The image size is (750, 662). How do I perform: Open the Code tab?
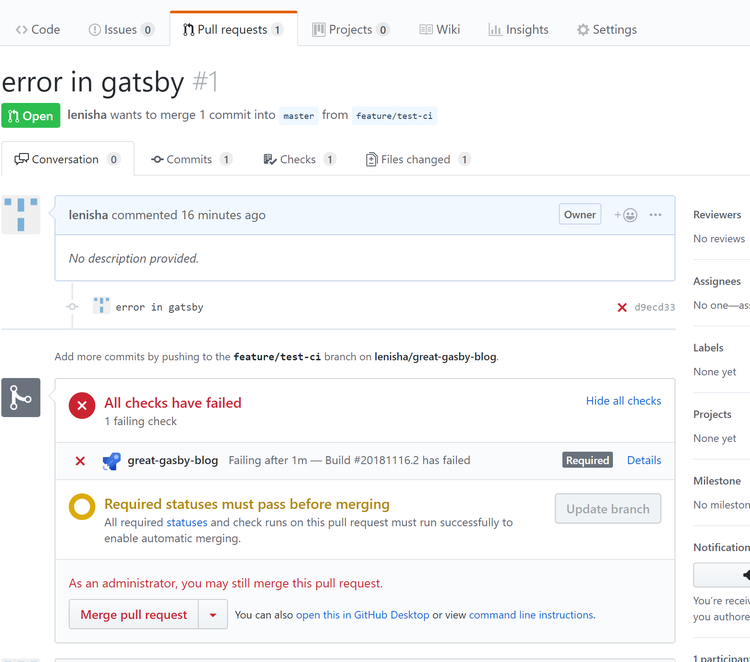pos(38,30)
